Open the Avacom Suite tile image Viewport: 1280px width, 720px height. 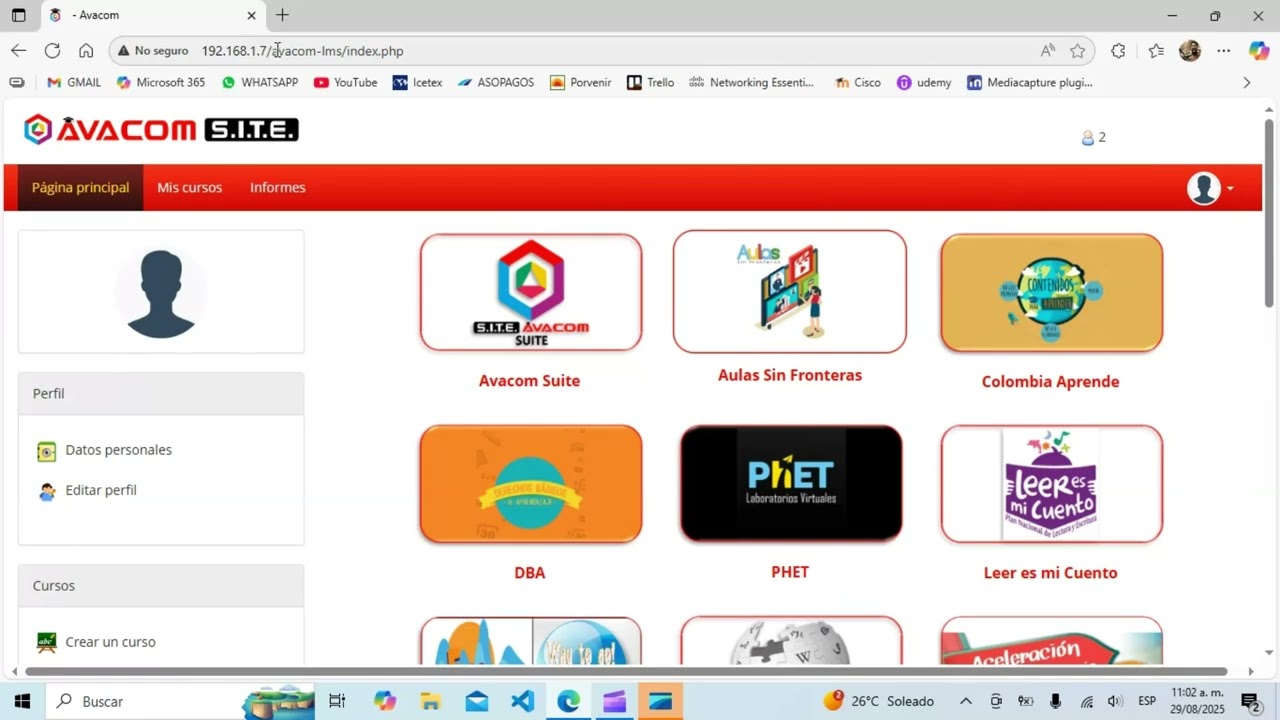coord(531,292)
